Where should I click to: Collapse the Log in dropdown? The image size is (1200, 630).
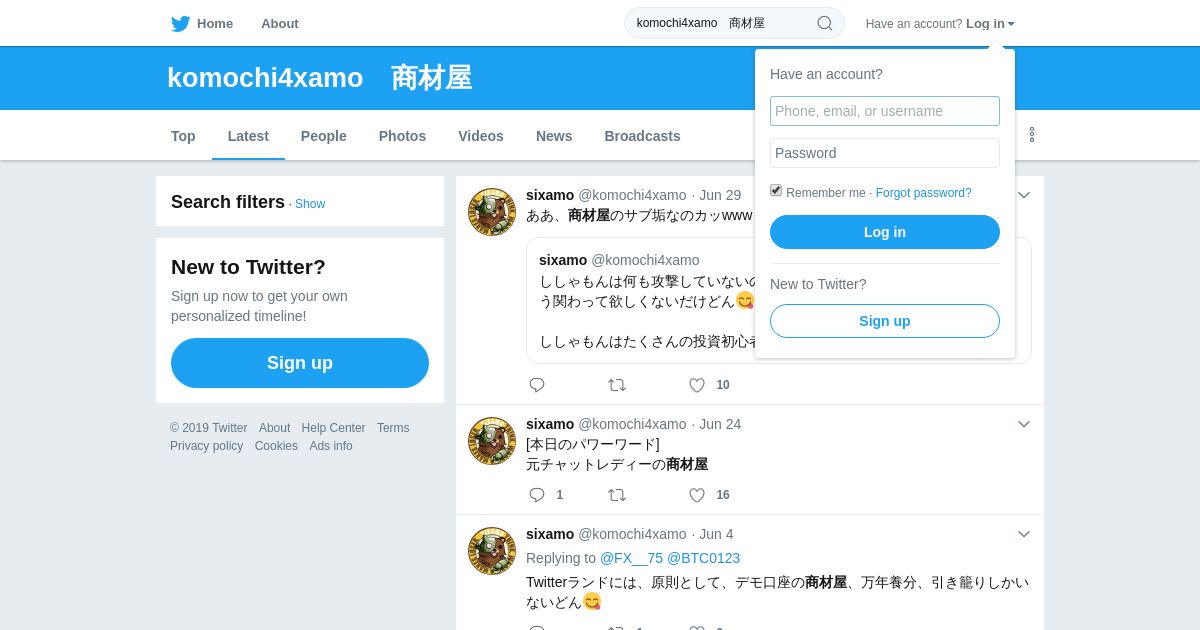tap(990, 23)
